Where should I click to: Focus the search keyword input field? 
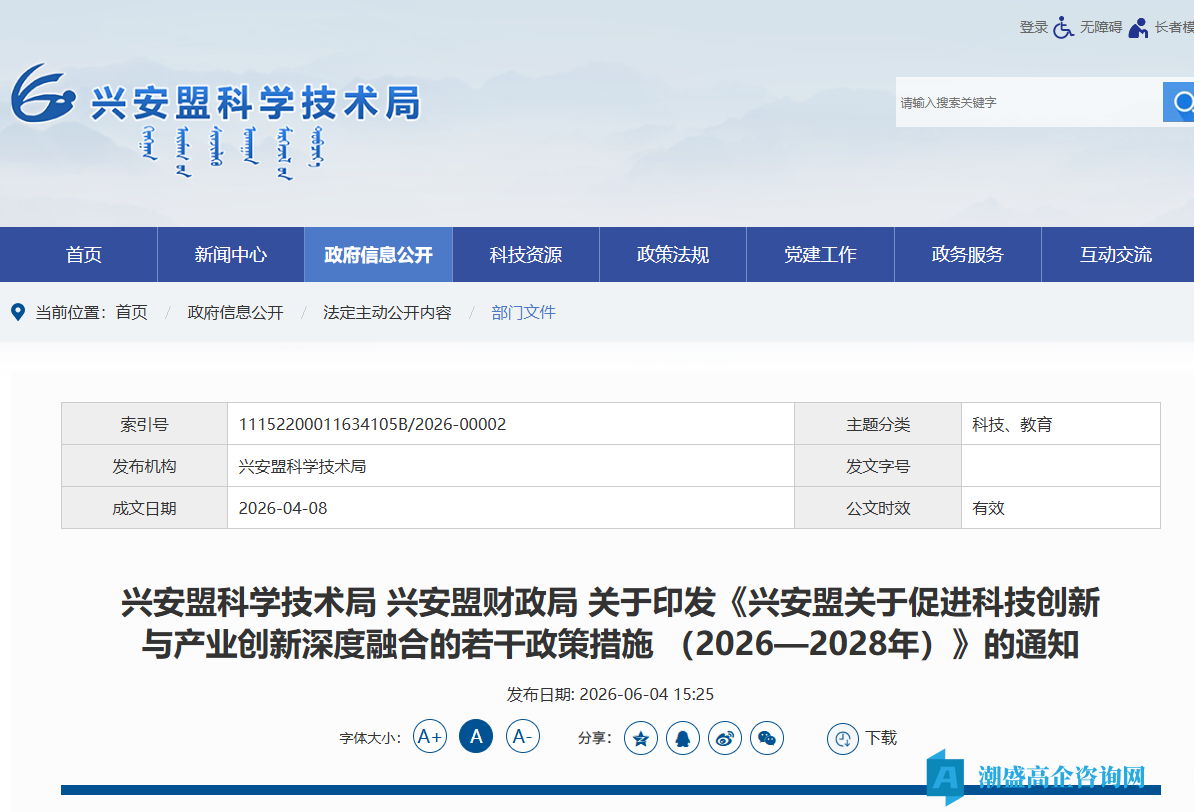coord(1029,102)
